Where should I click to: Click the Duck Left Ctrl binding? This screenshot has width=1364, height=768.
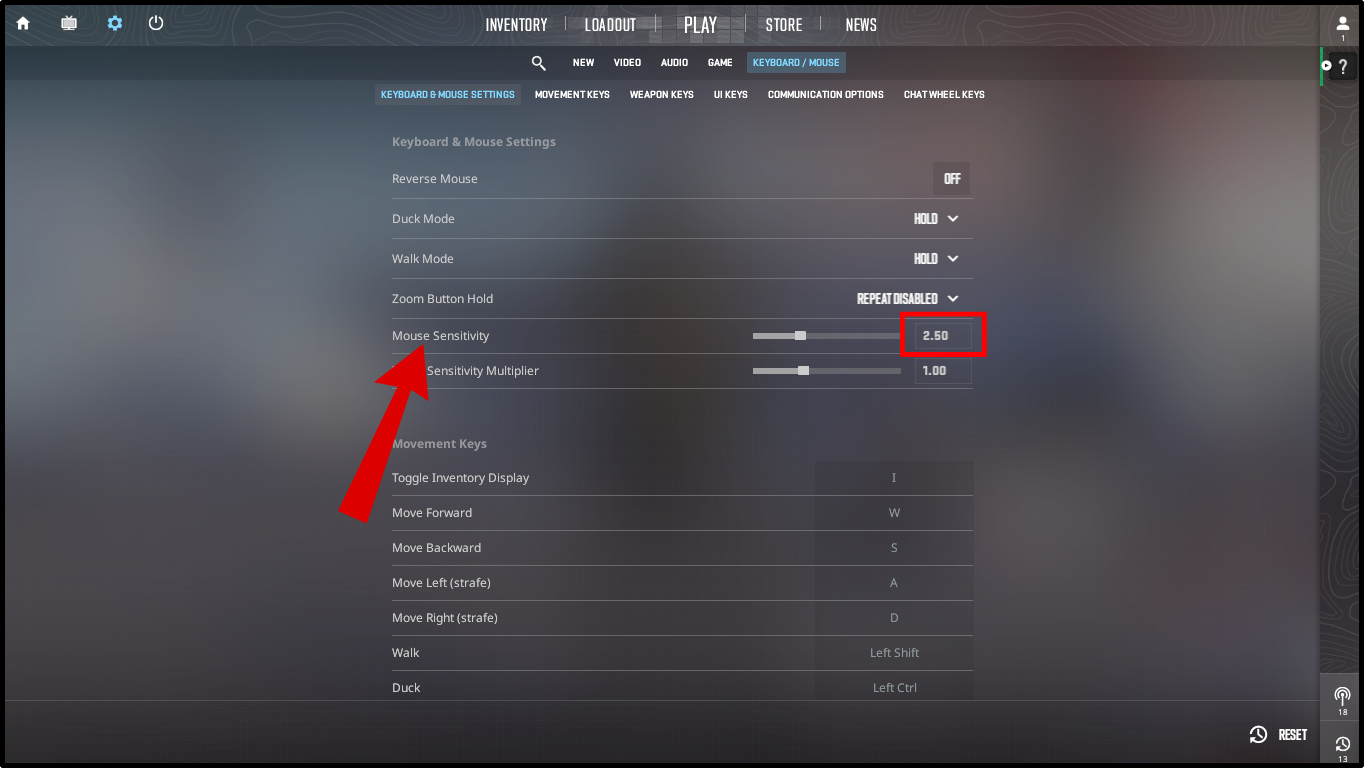pyautogui.click(x=894, y=688)
